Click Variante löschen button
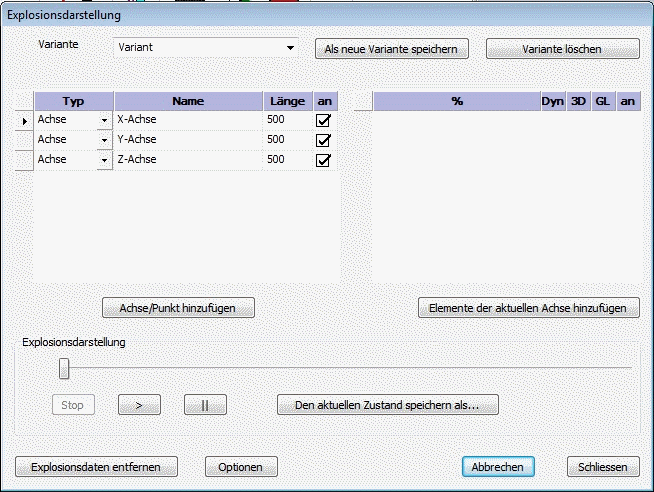 563,49
